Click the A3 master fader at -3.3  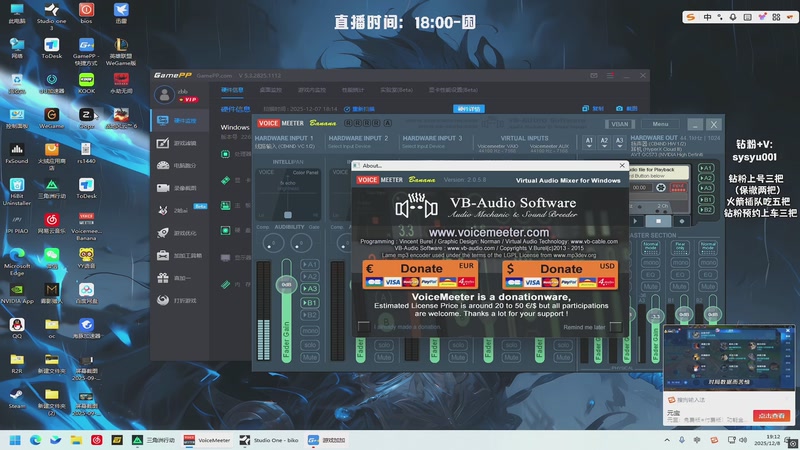(x=655, y=316)
